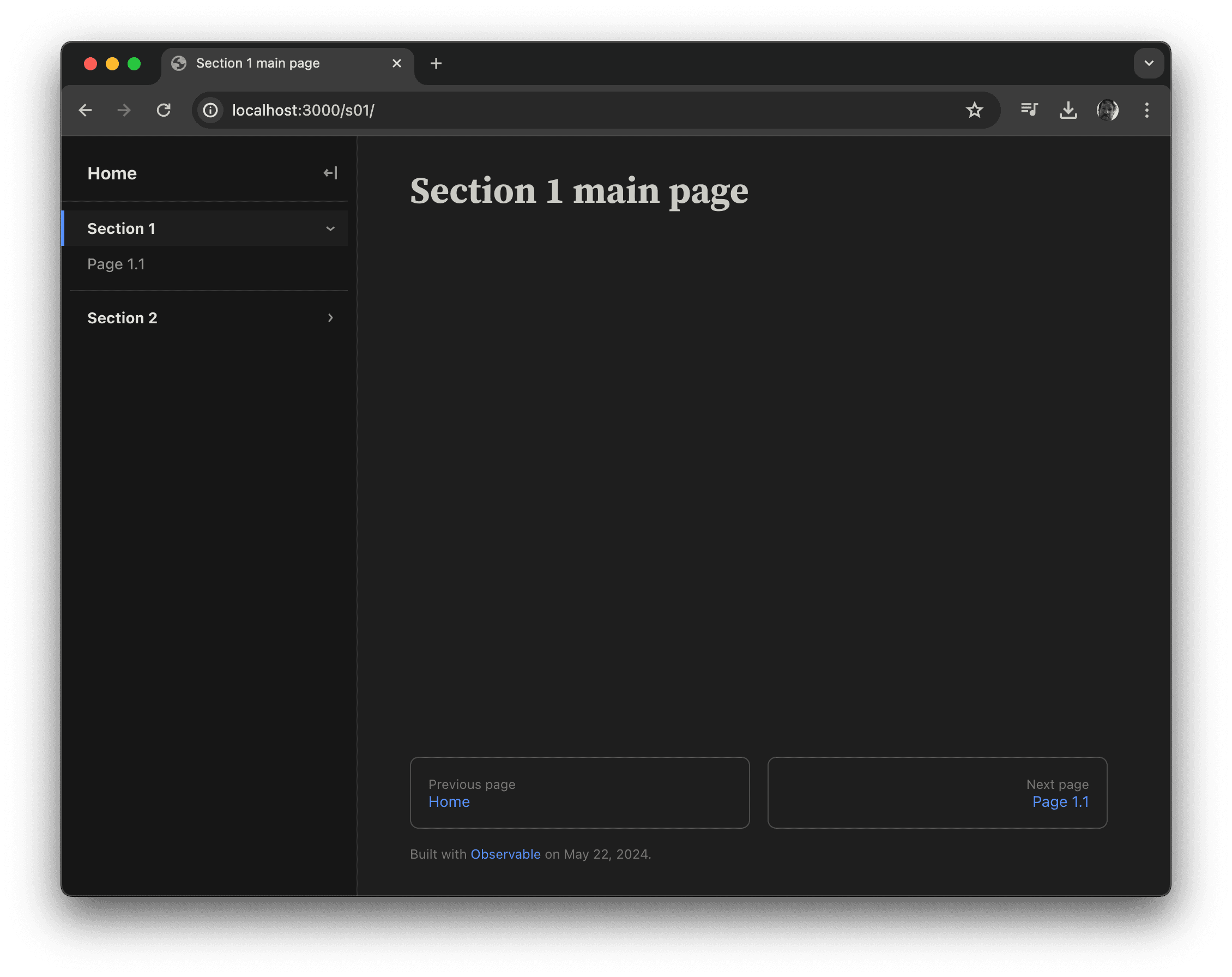Reload the page with the refresh icon
Screen dimensions: 1232x977
tap(164, 110)
